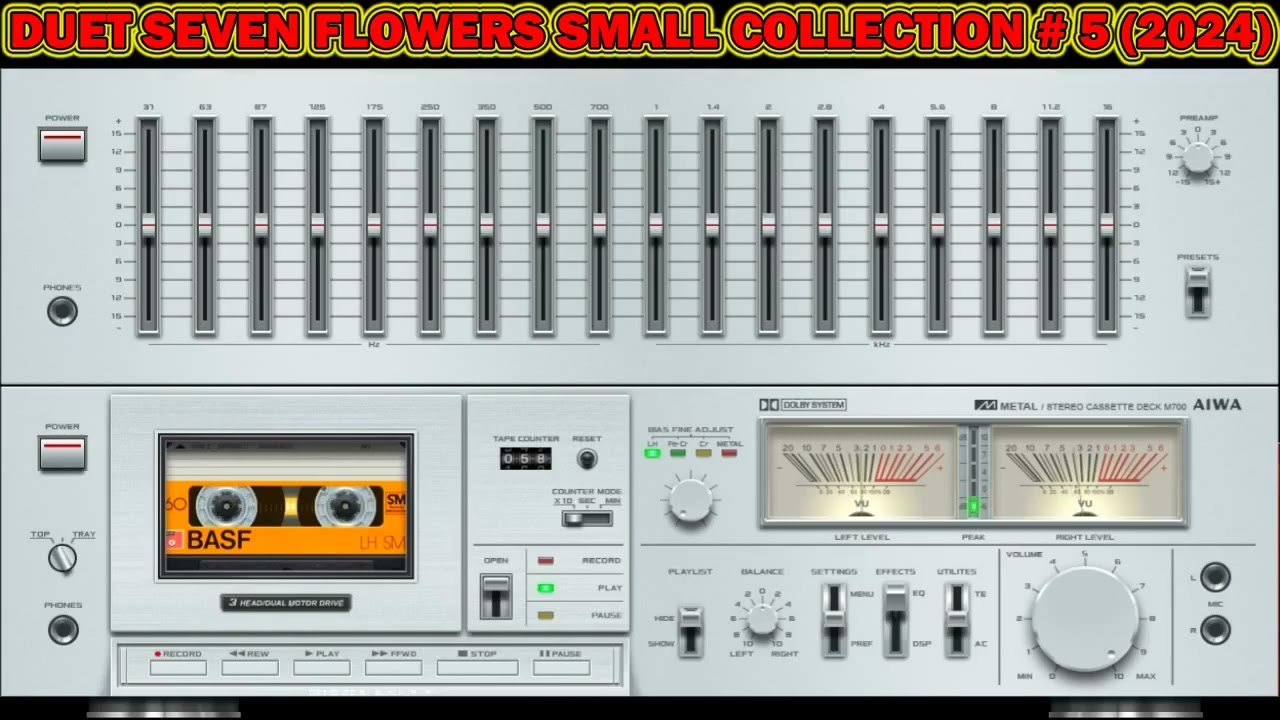
Task: Click the MIC L input jack
Action: click(1215, 577)
